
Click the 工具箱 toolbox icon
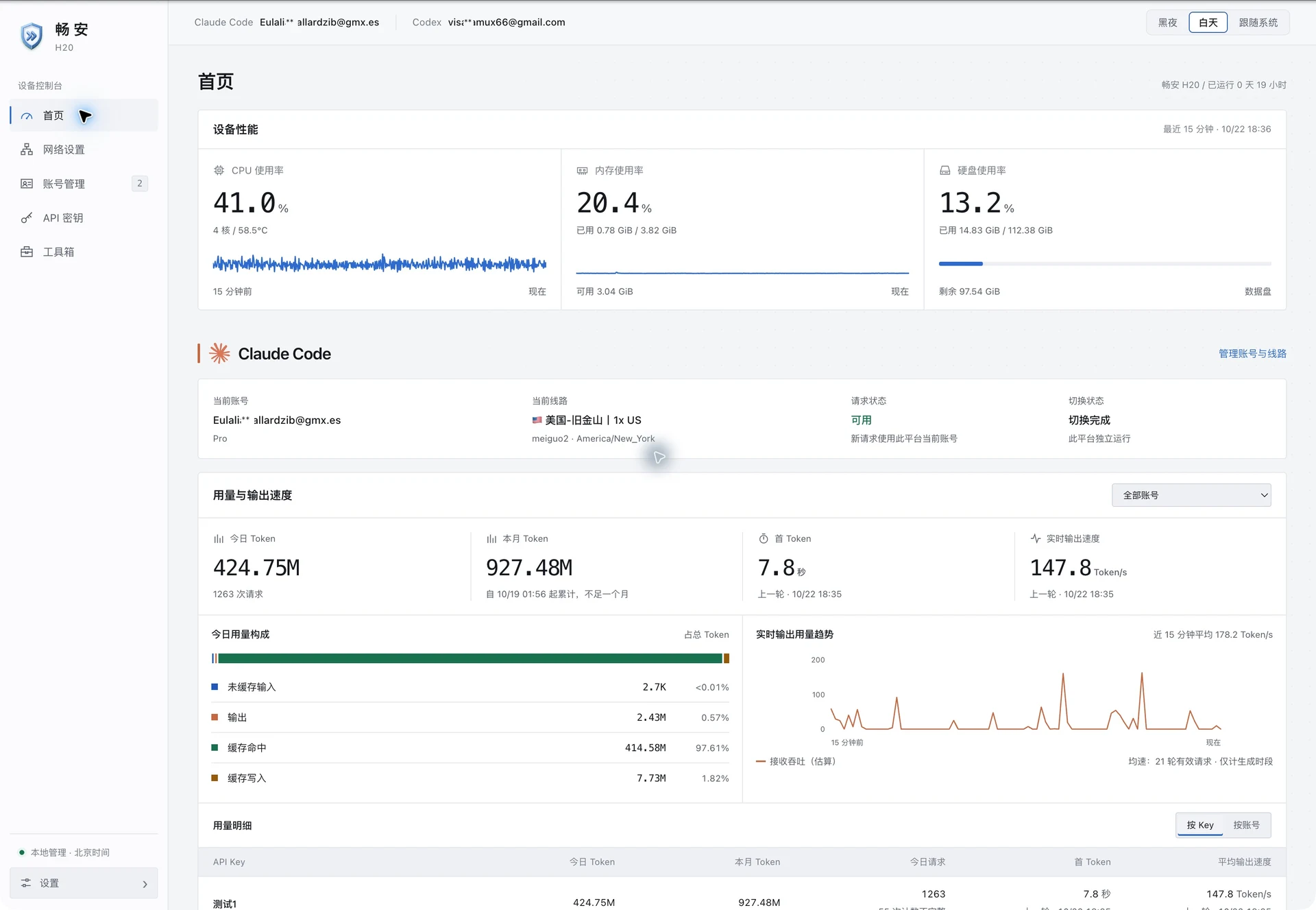pos(27,252)
